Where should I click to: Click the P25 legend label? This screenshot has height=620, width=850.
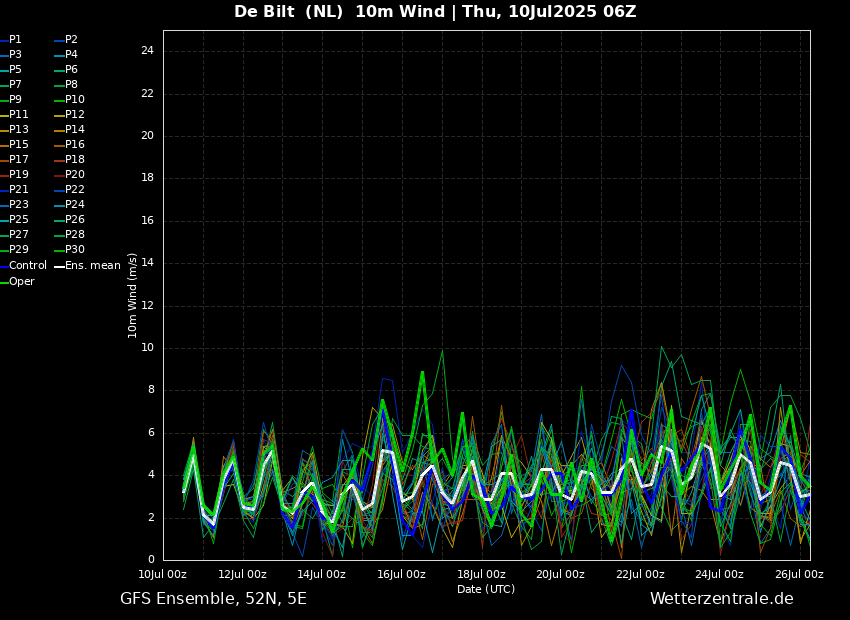point(19,220)
